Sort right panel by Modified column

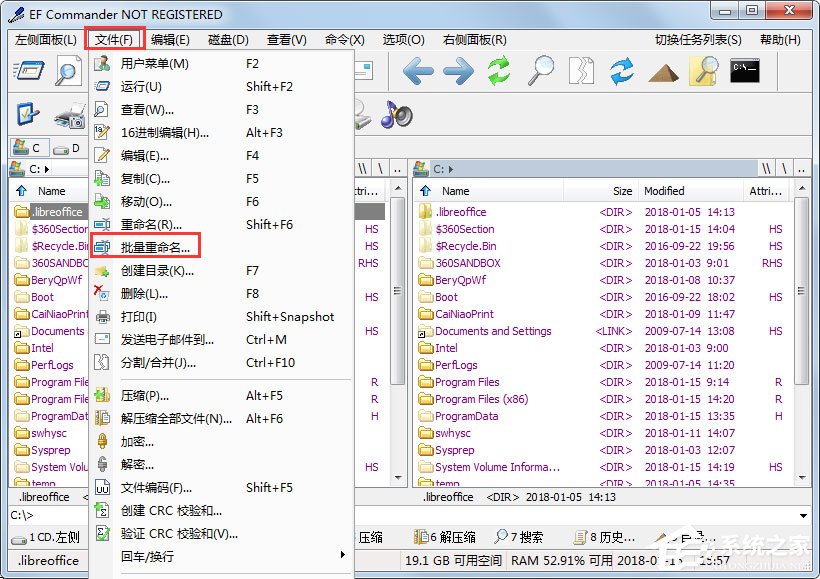[x=689, y=191]
